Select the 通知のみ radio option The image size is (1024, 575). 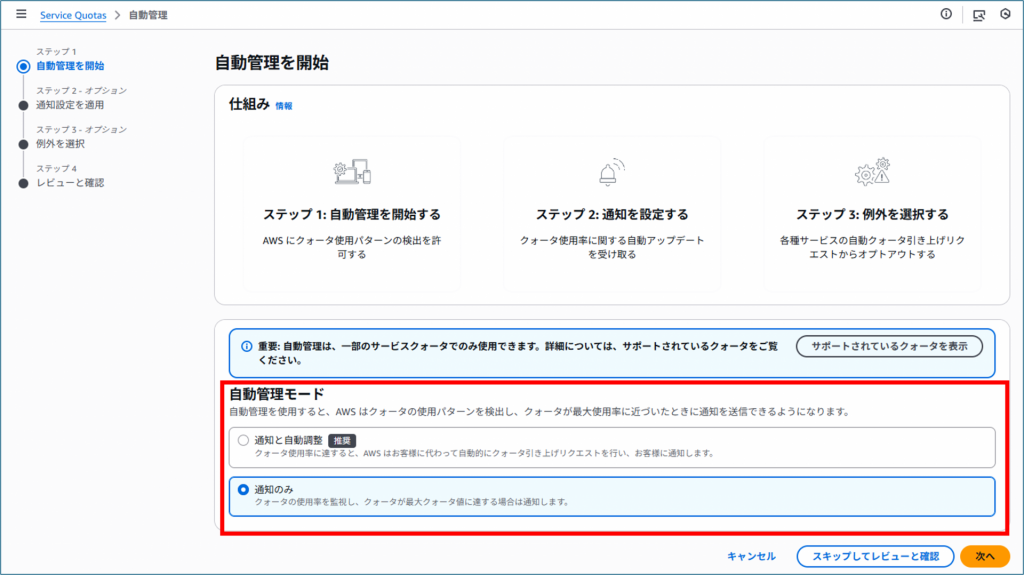pos(243,489)
